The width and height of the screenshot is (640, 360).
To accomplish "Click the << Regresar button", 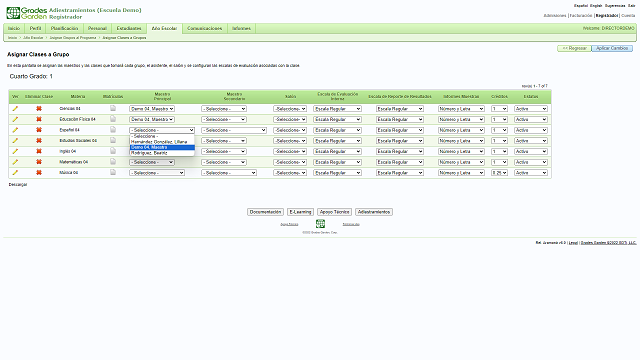I will (574, 48).
